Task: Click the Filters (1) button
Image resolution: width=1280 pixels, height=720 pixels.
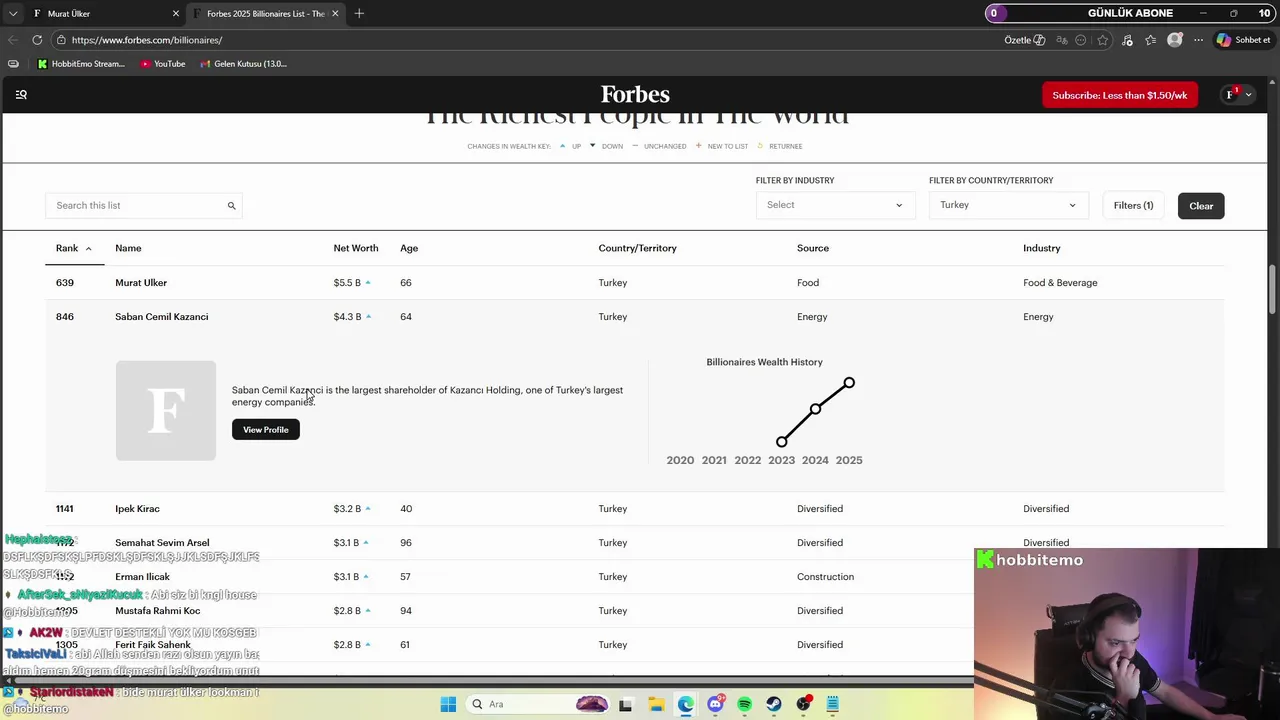Action: pyautogui.click(x=1133, y=206)
